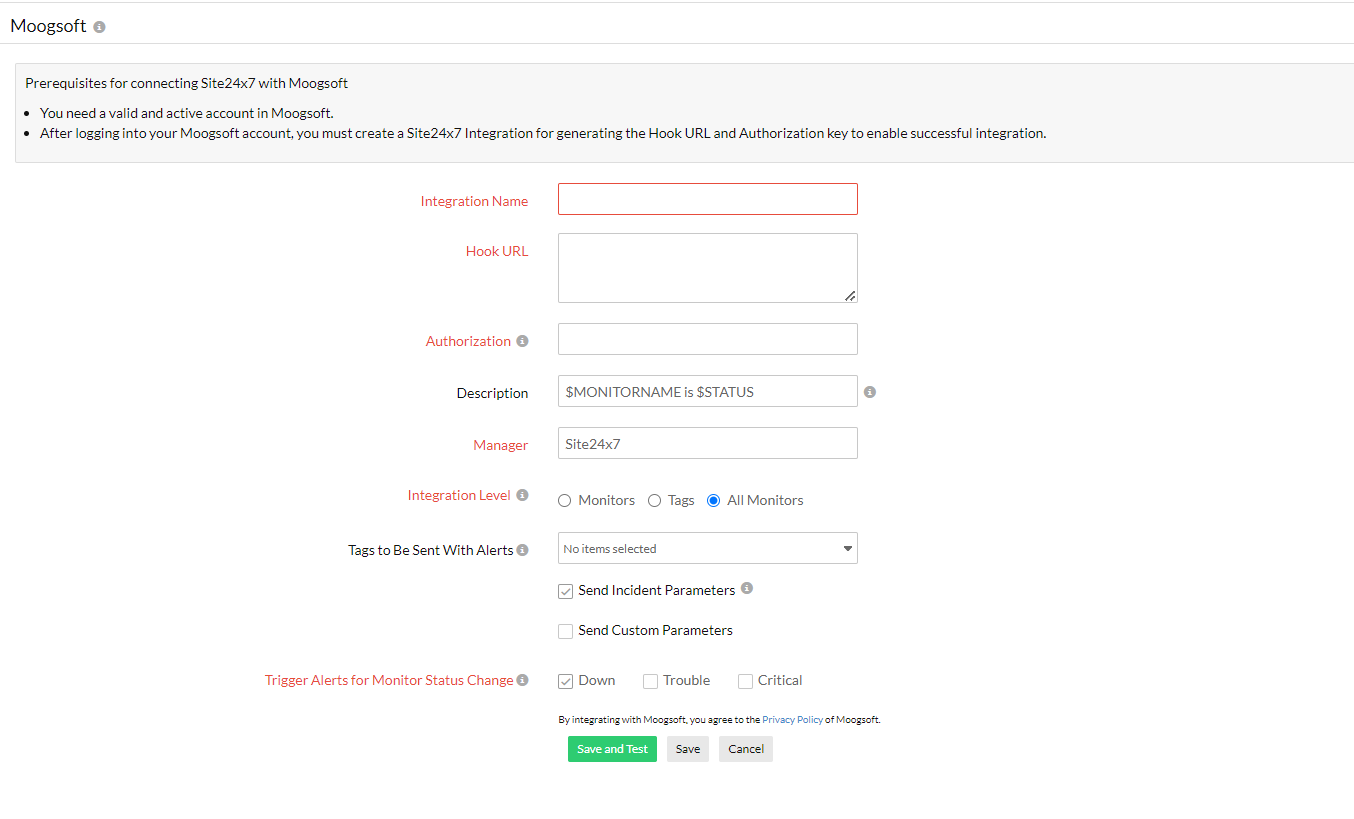Open the Moogsoft Privacy Policy link
1354x819 pixels.
tap(792, 720)
